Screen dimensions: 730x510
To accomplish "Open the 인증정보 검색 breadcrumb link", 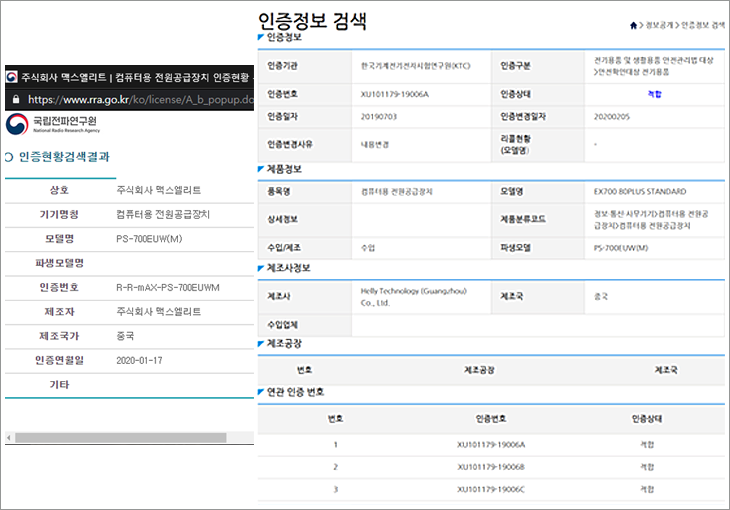I will [x=703, y=25].
